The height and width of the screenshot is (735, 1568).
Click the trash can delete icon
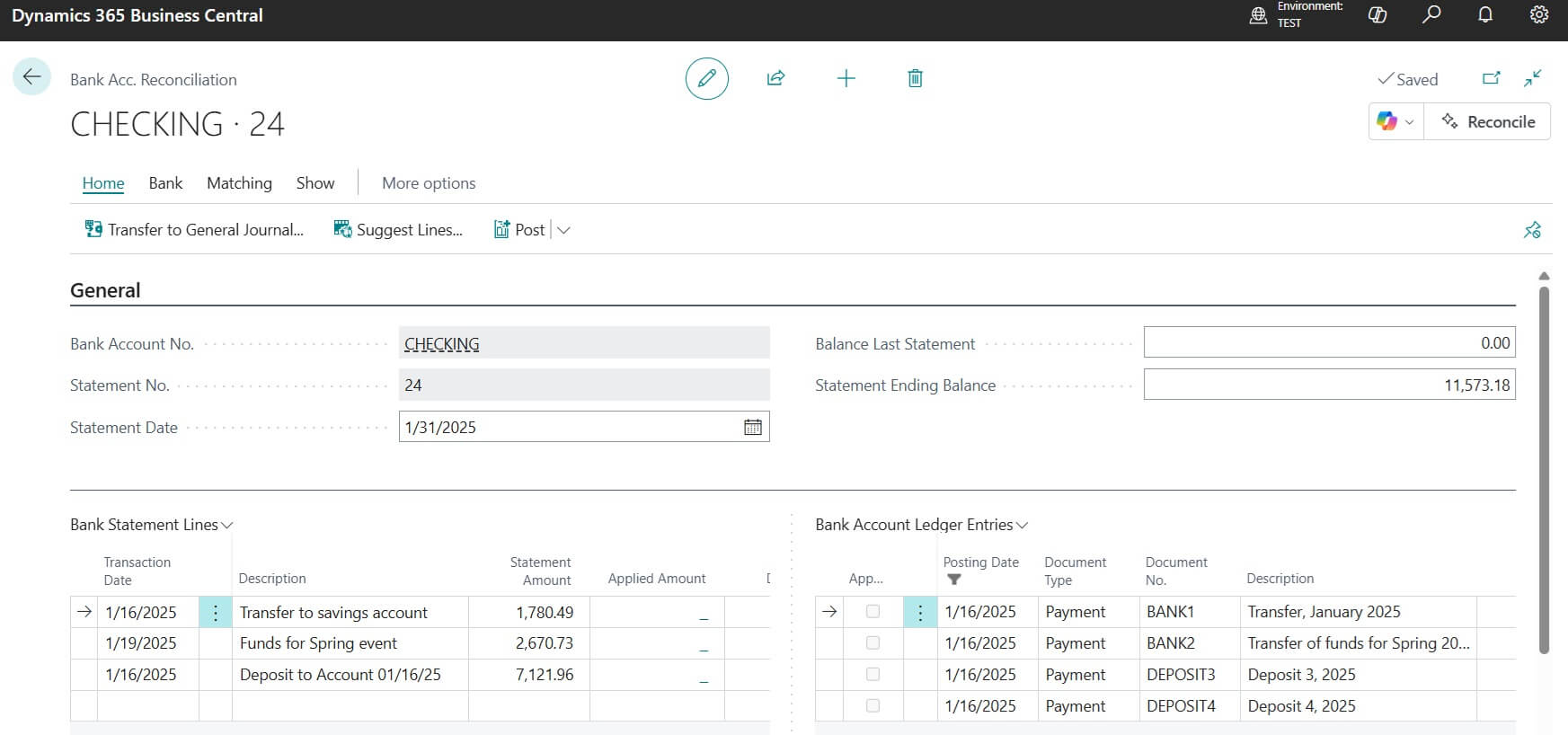click(915, 79)
